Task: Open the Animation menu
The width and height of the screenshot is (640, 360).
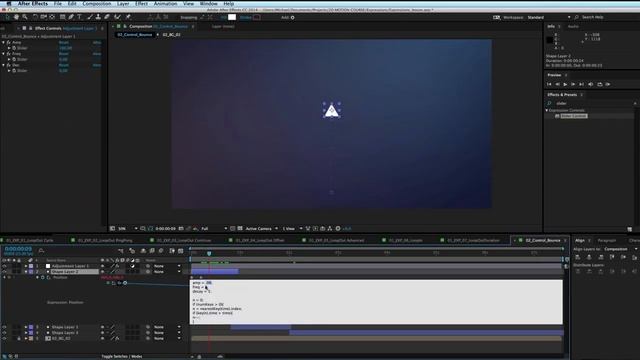Action: [165, 3]
